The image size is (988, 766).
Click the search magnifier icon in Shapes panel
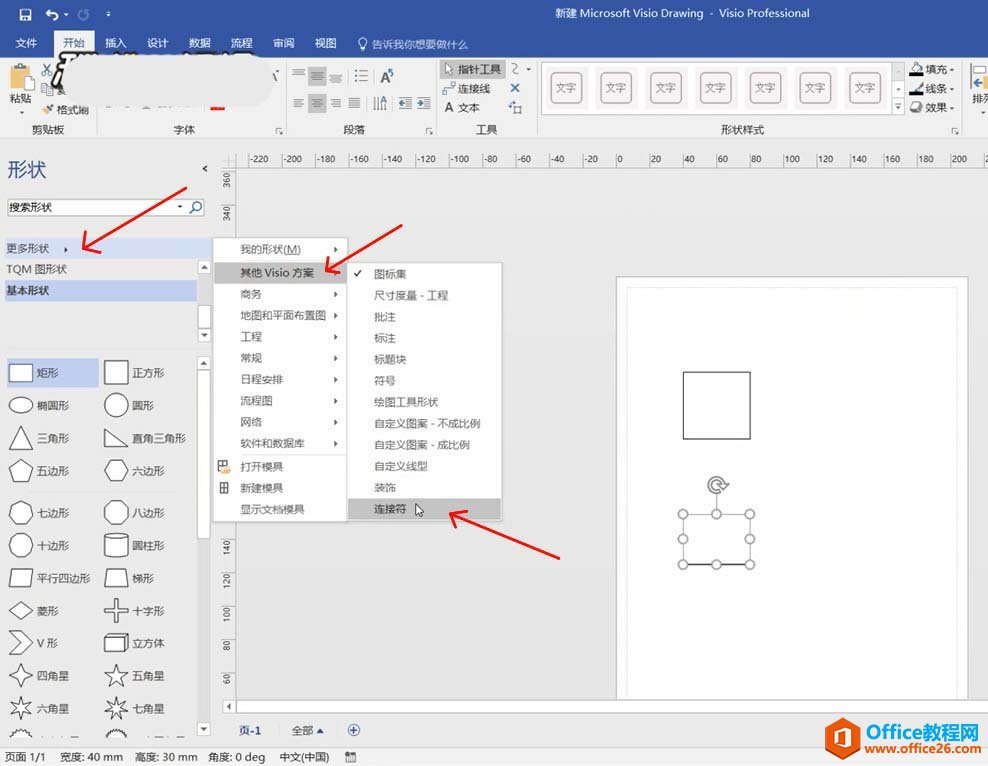[196, 207]
